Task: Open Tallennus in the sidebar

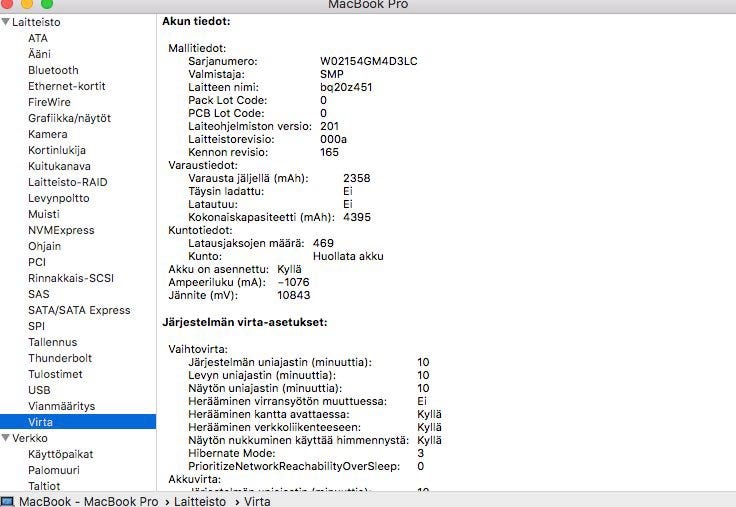Action: click(x=53, y=342)
